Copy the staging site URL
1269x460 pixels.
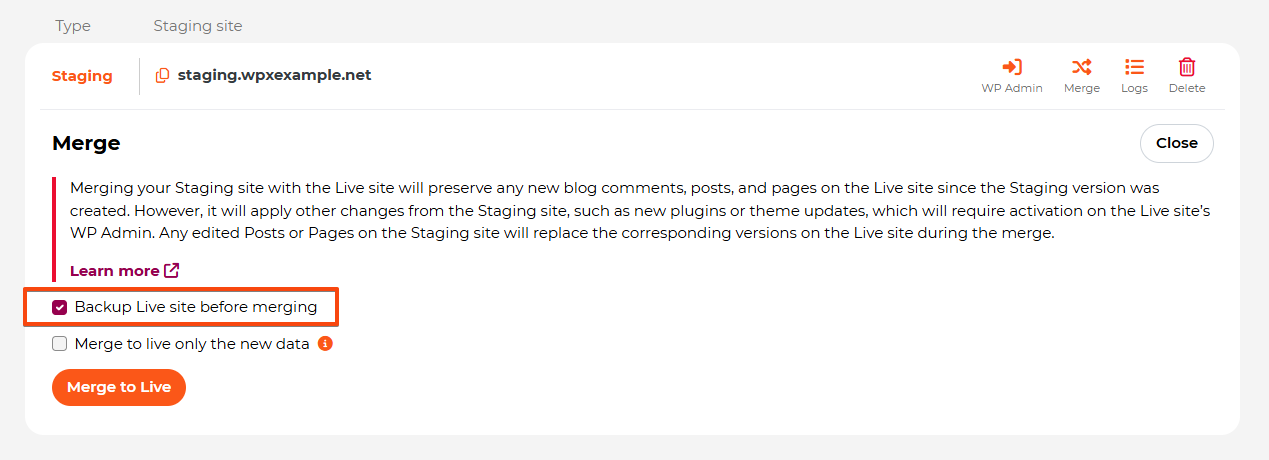pyautogui.click(x=162, y=76)
